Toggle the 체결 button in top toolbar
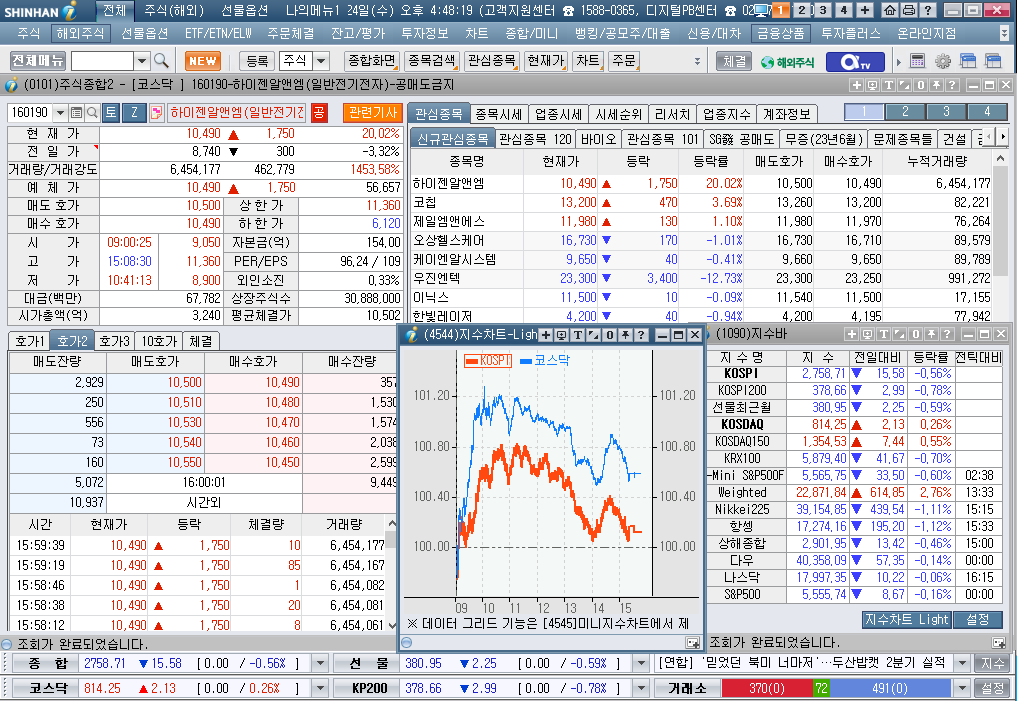1017x701 pixels. [734, 62]
